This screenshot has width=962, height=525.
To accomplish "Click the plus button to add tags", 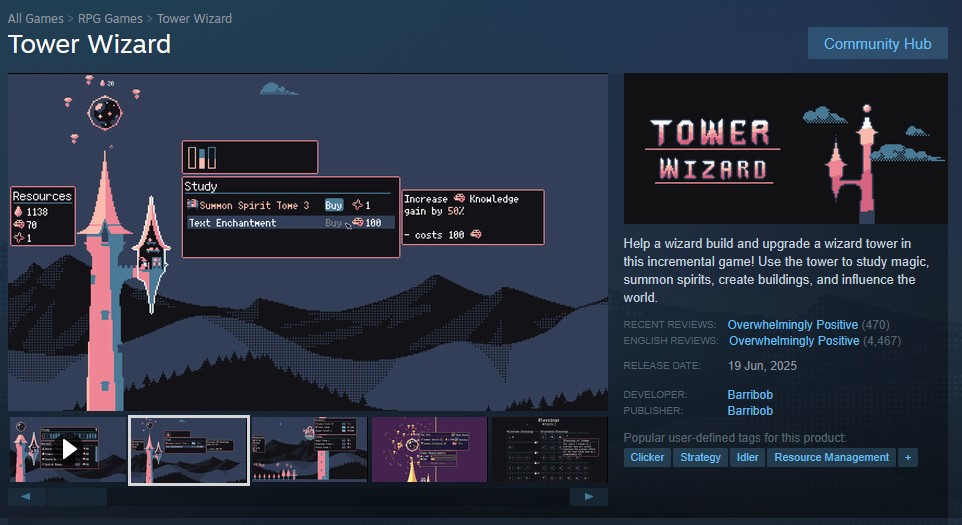I will [x=907, y=458].
